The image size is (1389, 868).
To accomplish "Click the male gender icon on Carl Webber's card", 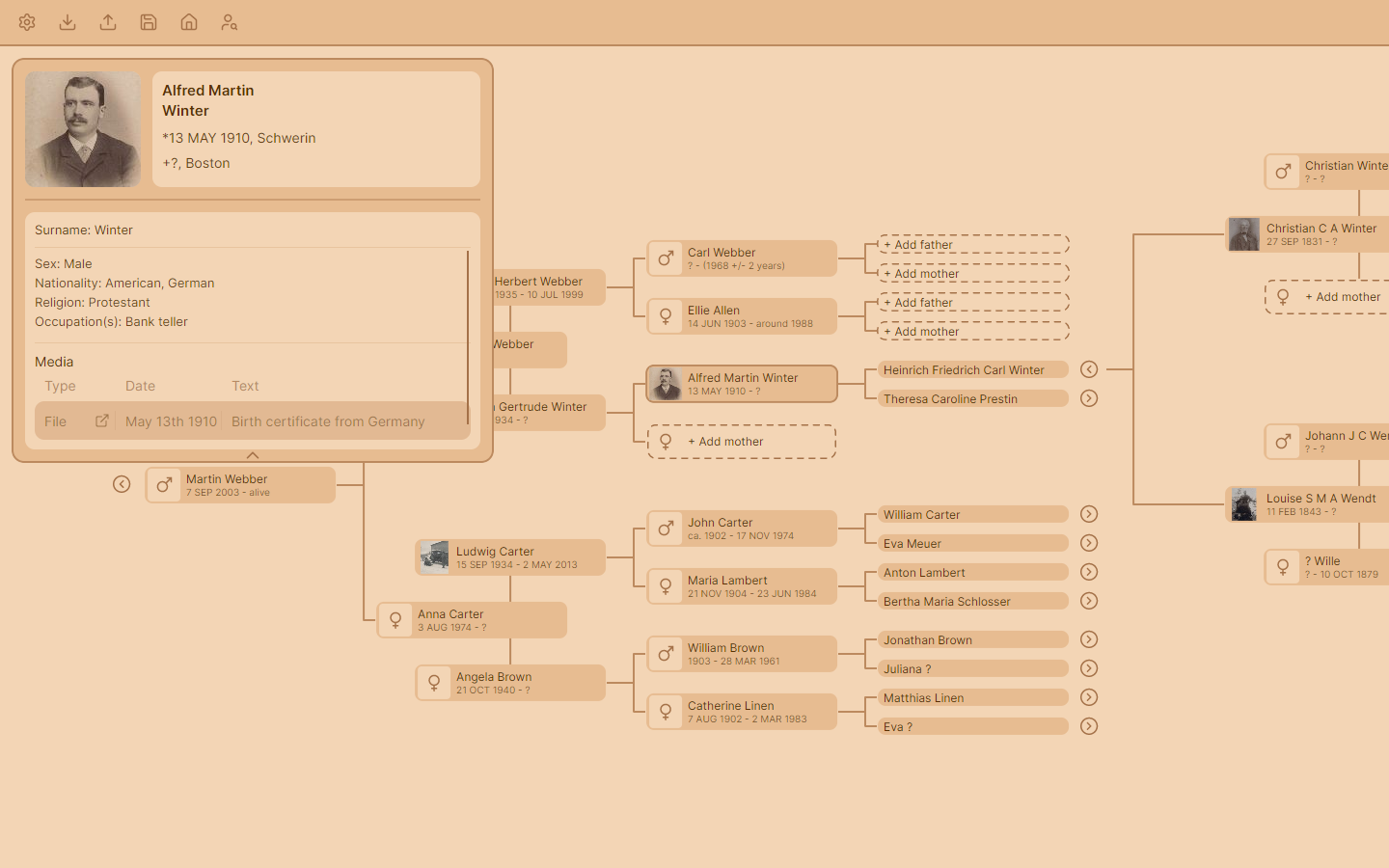I will (666, 258).
